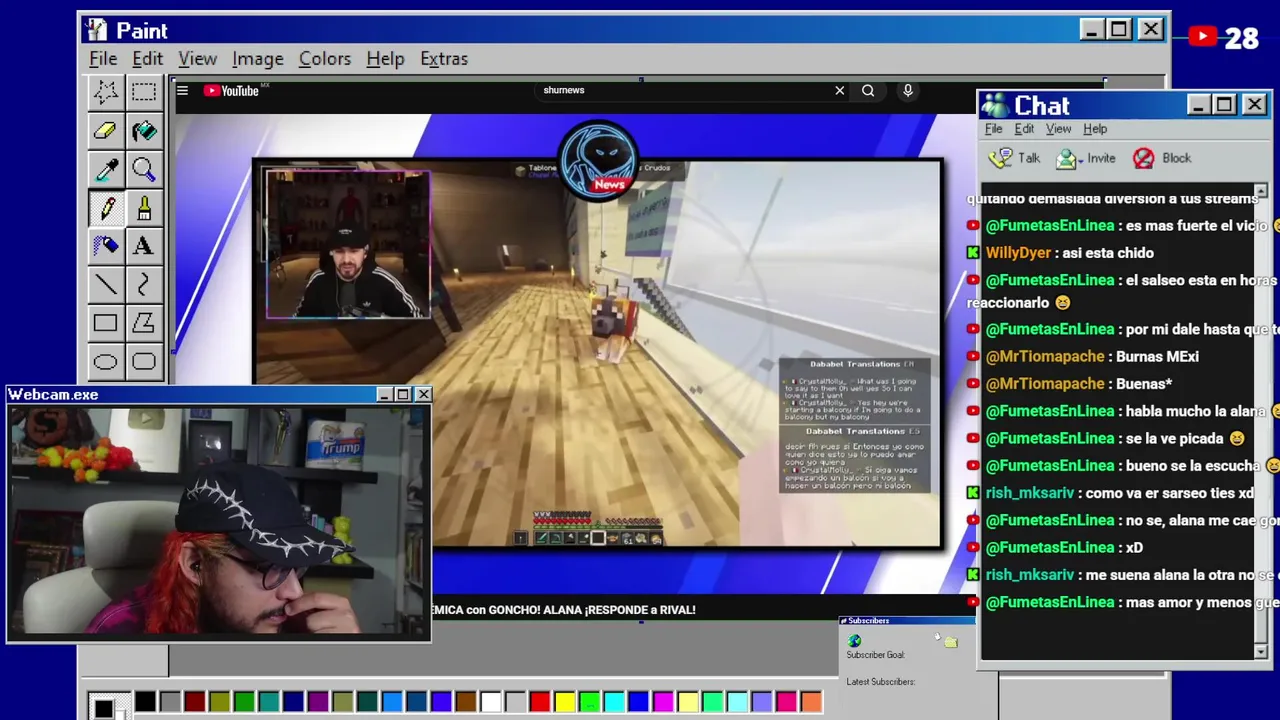The image size is (1280, 720).
Task: Pick the Rectangle shape tool
Action: tap(105, 323)
